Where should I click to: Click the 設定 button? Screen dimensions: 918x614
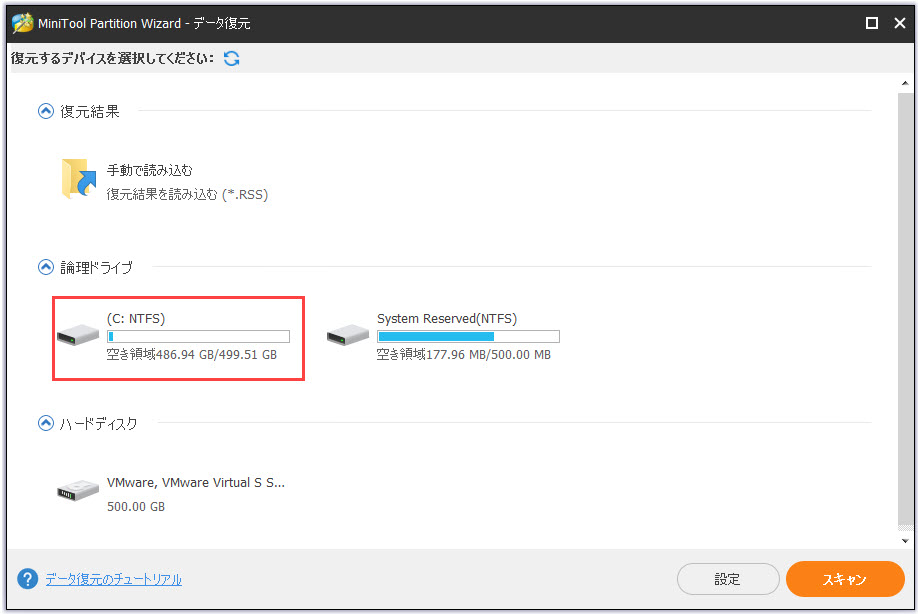(728, 579)
